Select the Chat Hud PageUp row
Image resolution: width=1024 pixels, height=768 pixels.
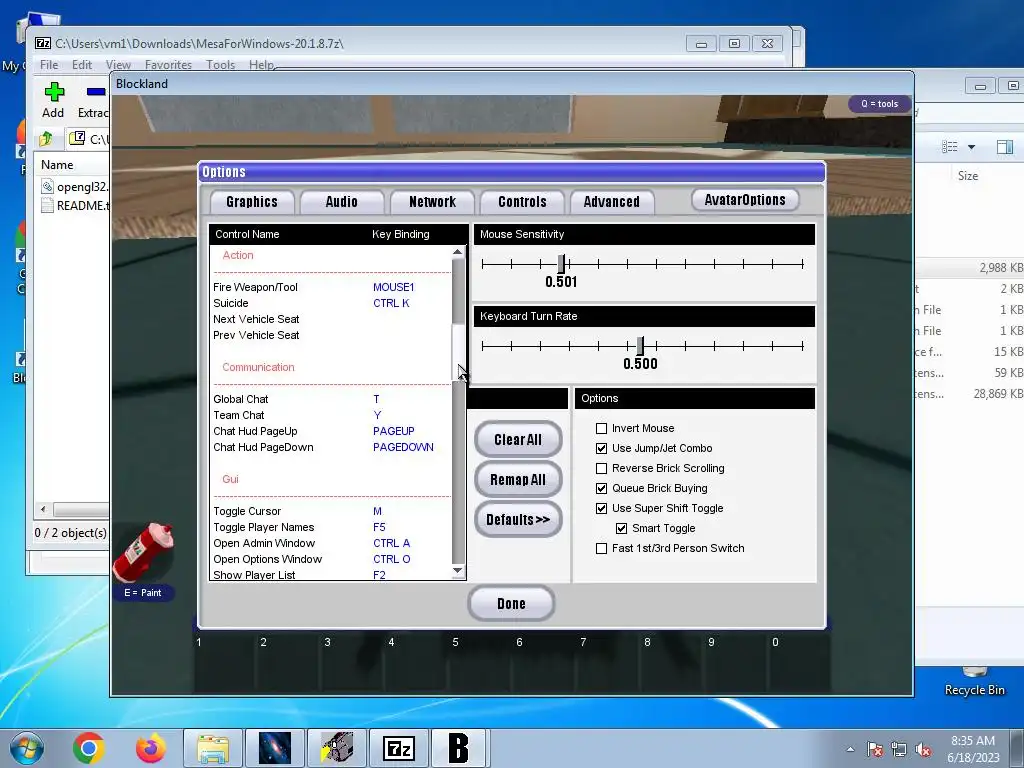[330, 431]
